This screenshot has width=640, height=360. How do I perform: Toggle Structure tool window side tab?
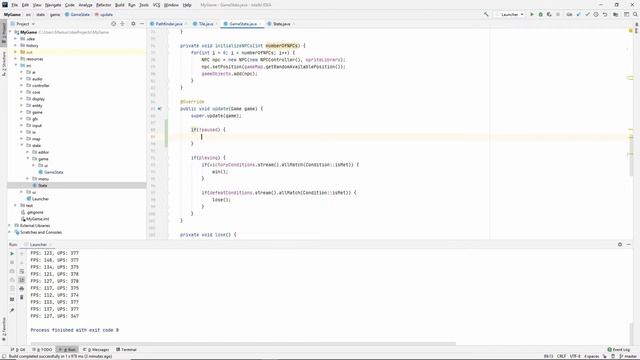pos(4,64)
